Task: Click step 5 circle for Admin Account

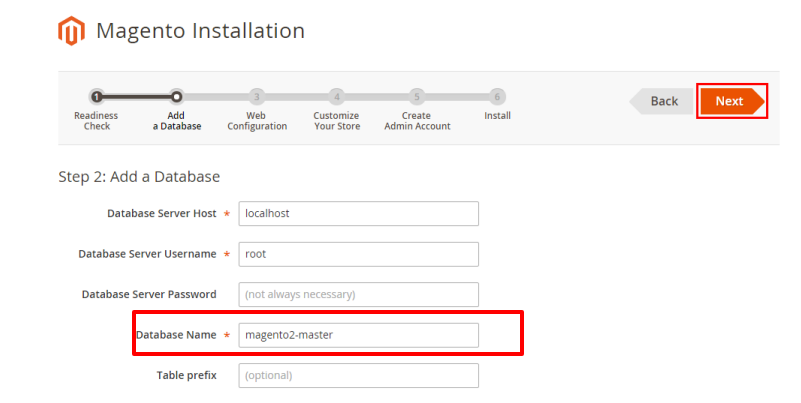Action: pos(417,97)
